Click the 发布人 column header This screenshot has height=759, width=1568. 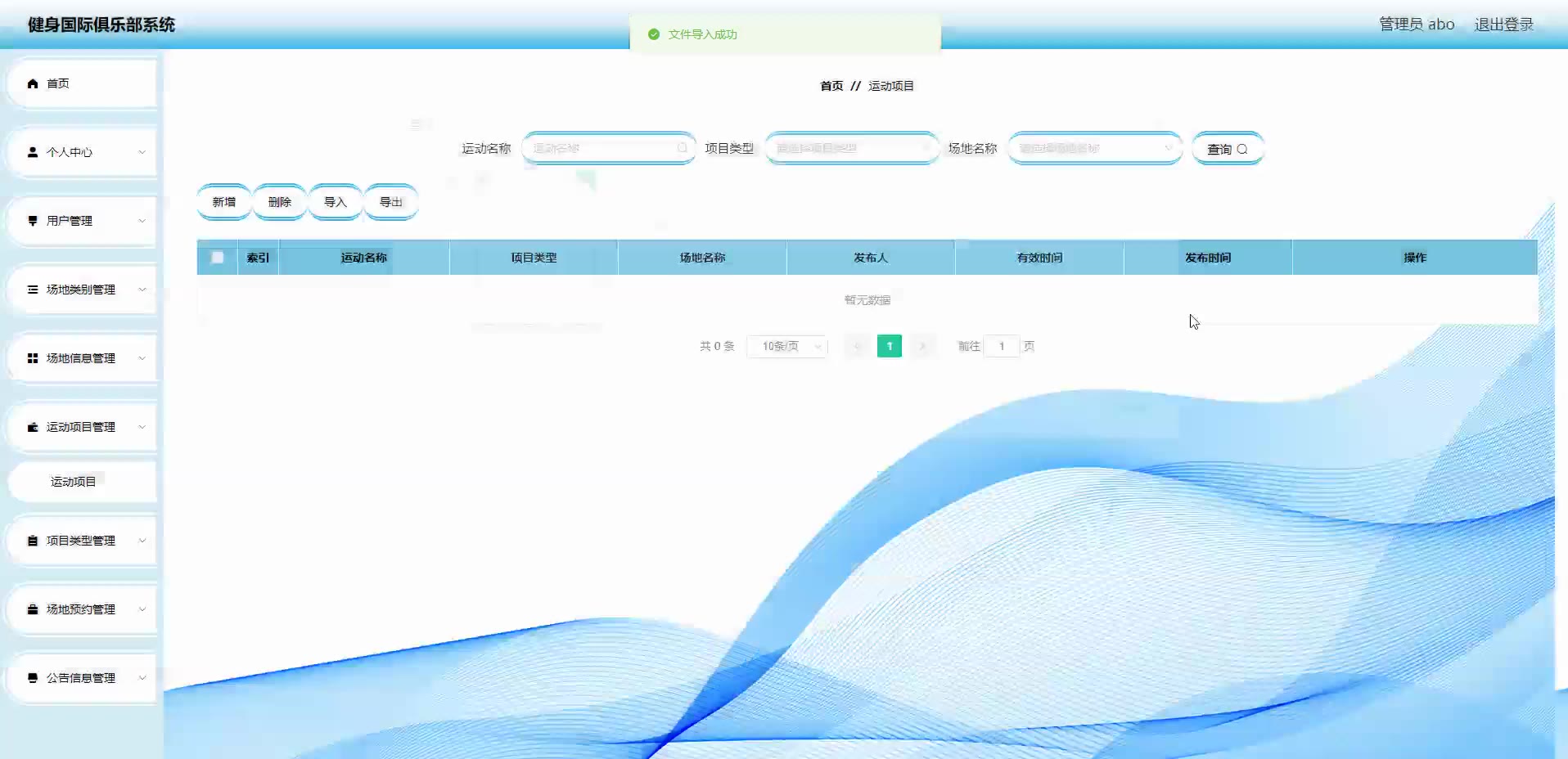point(871,258)
